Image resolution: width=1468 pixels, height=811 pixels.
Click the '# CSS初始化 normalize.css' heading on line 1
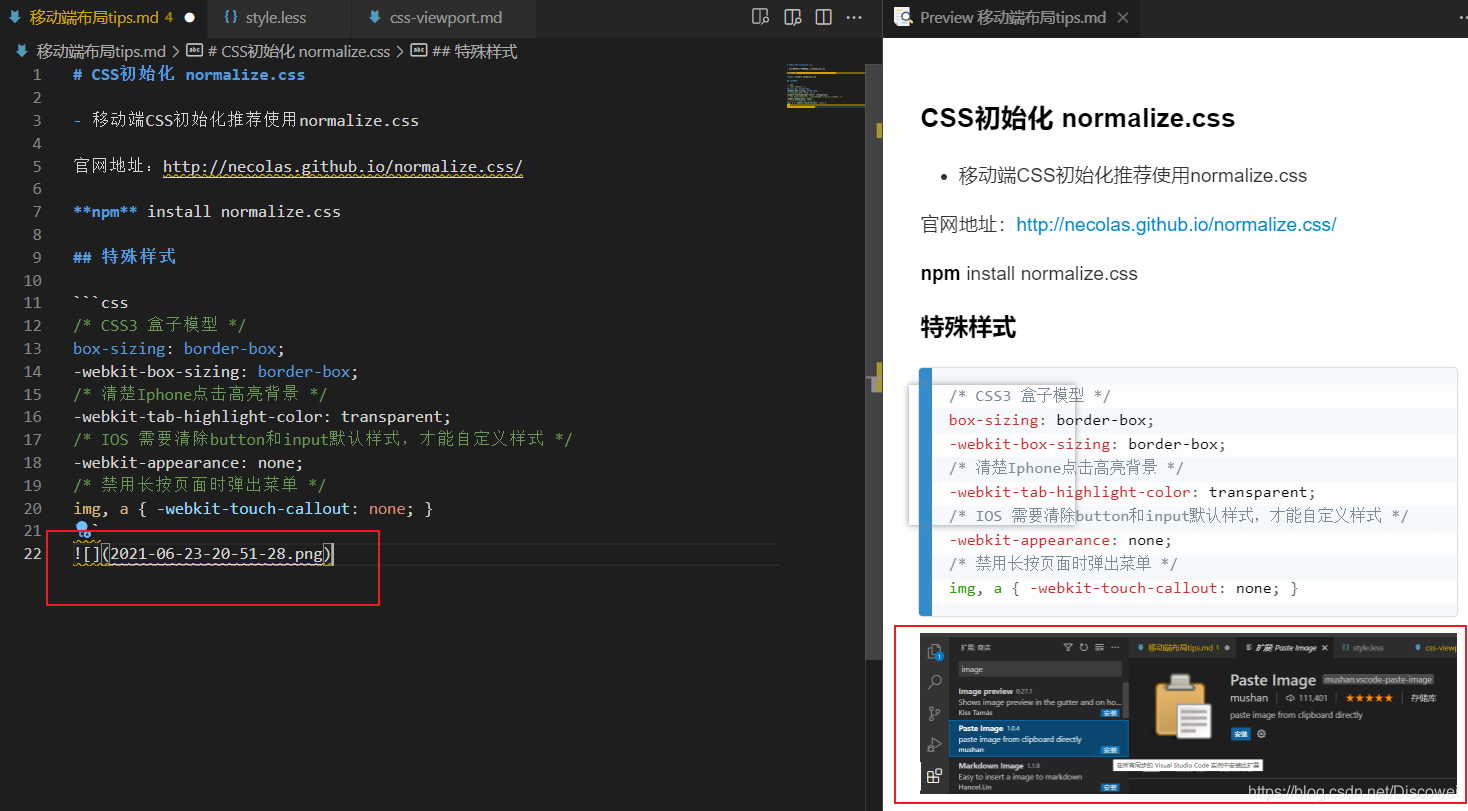coord(189,75)
